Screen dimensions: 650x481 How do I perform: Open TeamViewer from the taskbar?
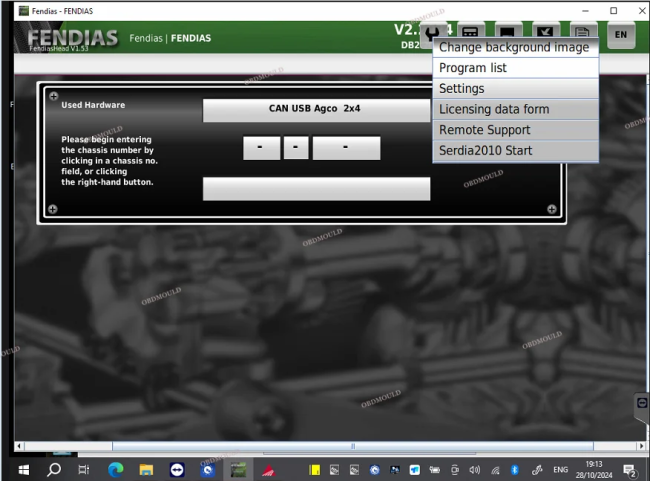[177, 469]
